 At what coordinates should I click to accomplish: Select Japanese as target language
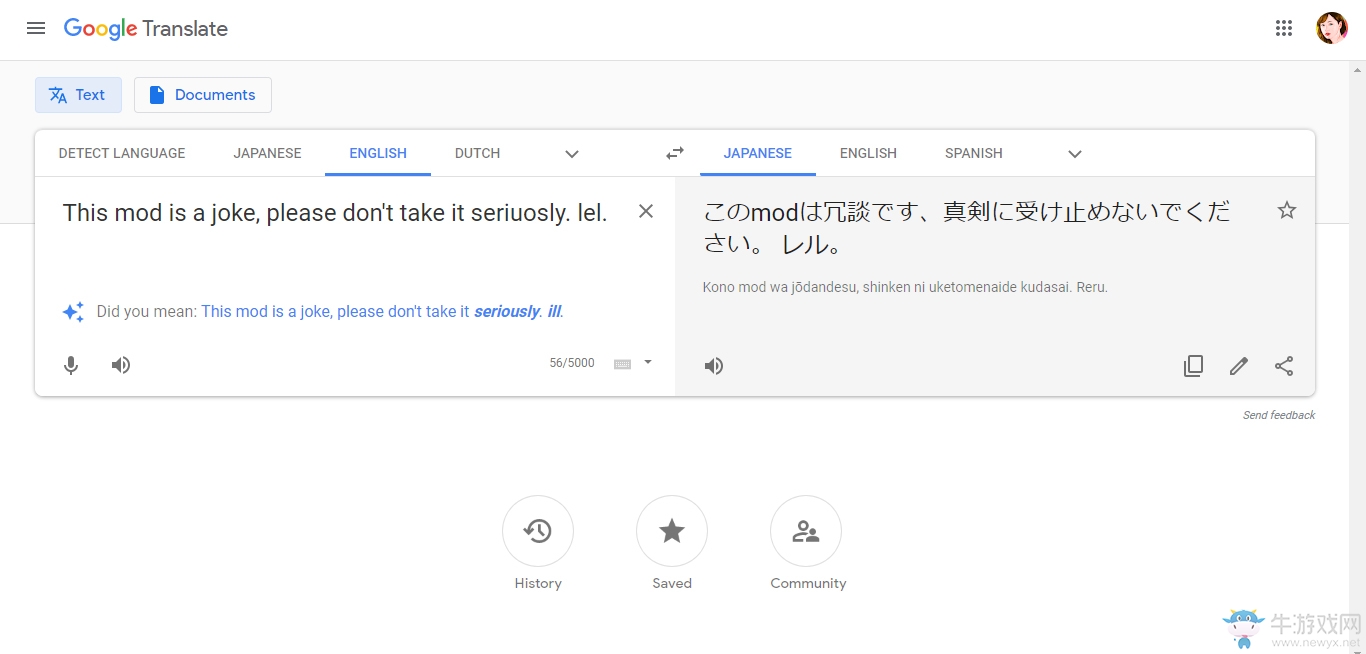click(x=758, y=153)
